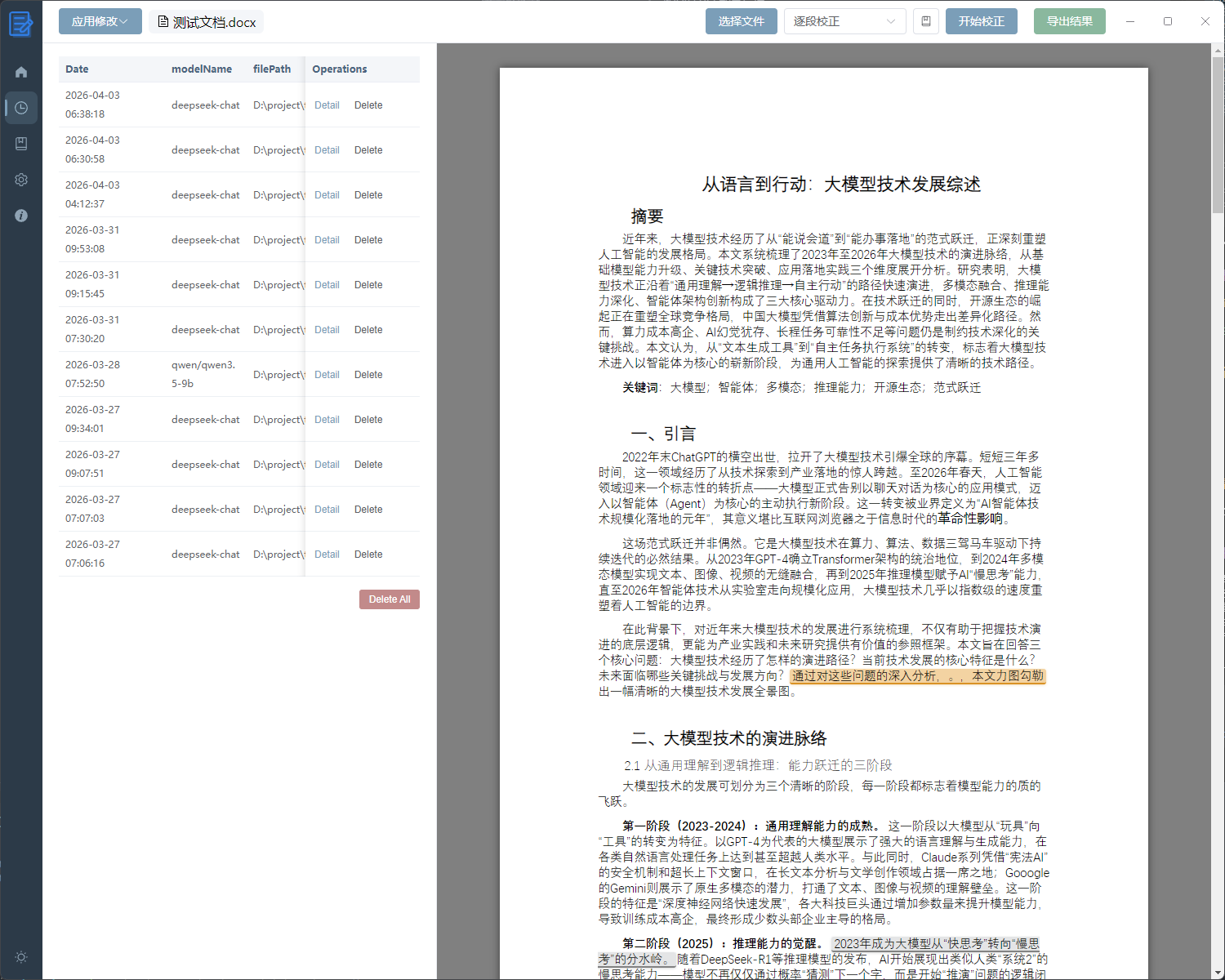Click the document title 从语言到行动：大模型技术发展综述
This screenshot has width=1225, height=980.
tap(841, 185)
